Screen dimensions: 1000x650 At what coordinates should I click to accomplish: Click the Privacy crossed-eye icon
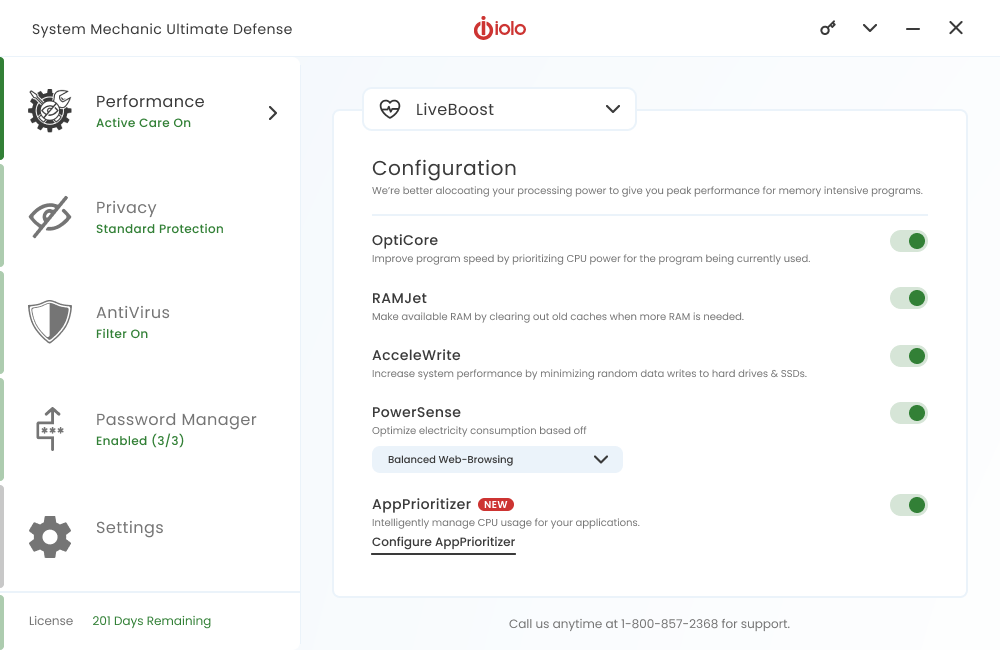[50, 217]
